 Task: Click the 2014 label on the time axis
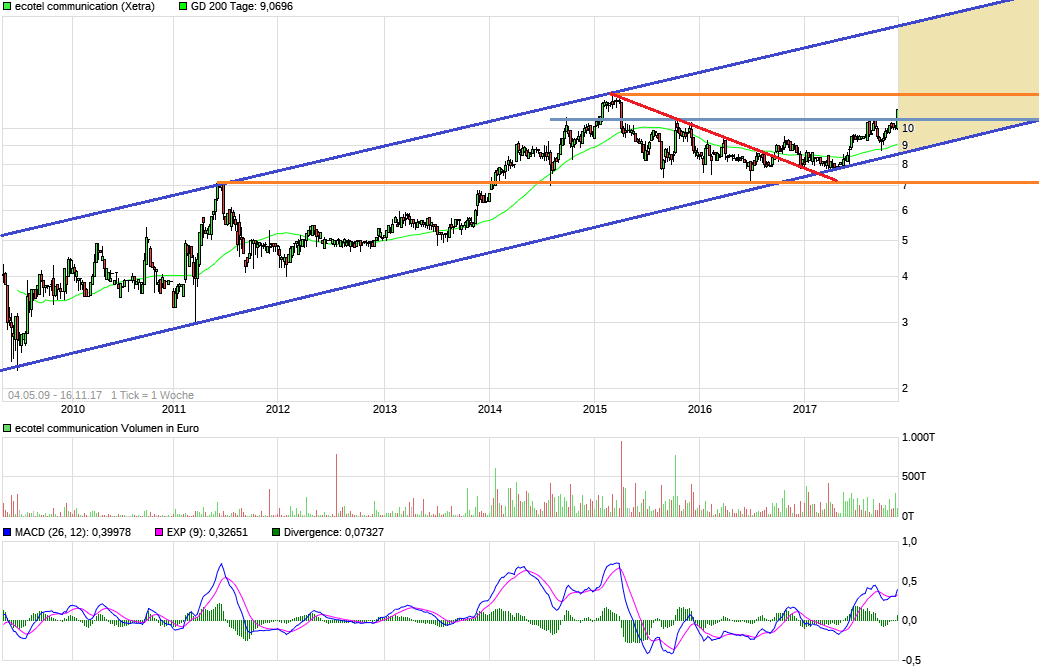click(490, 409)
